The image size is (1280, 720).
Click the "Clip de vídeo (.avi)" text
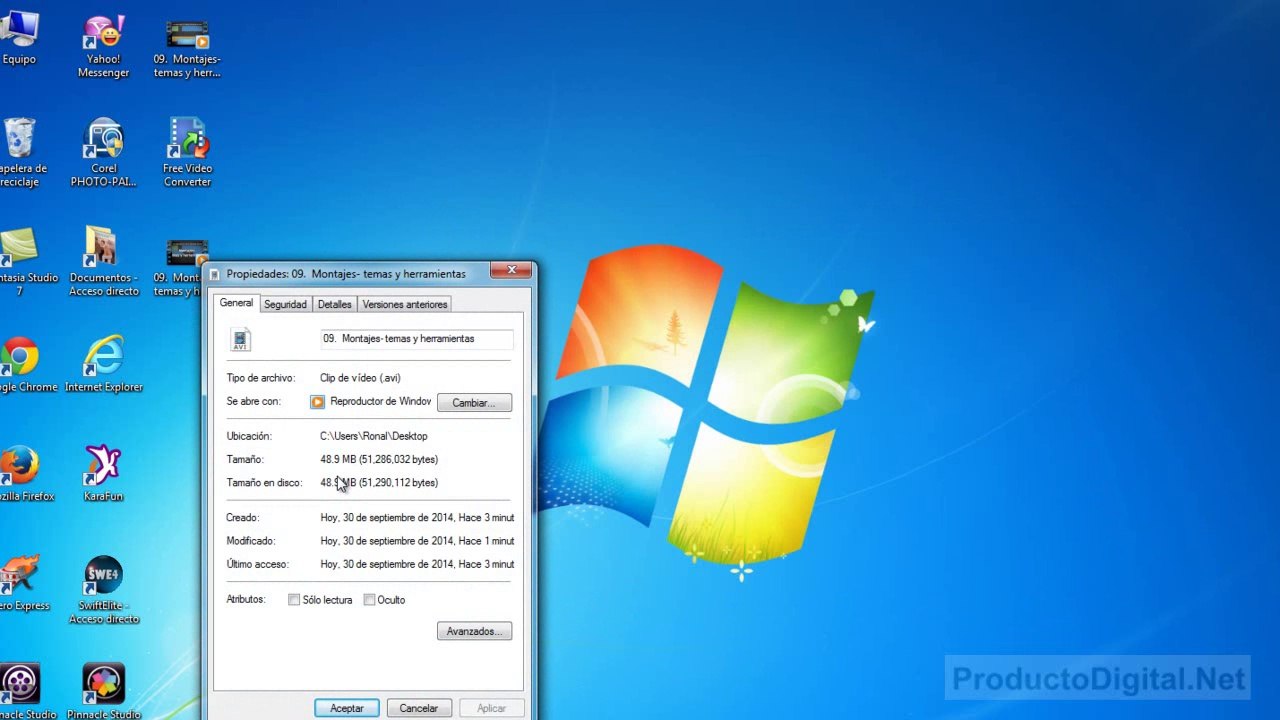click(x=360, y=378)
